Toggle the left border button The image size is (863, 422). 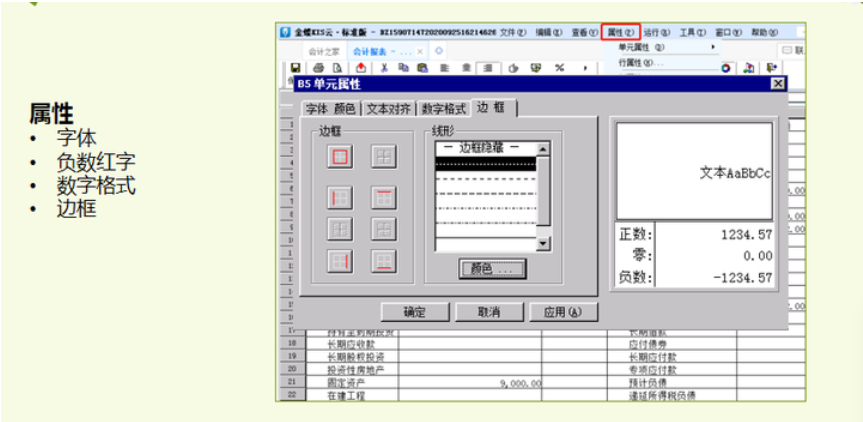click(340, 198)
